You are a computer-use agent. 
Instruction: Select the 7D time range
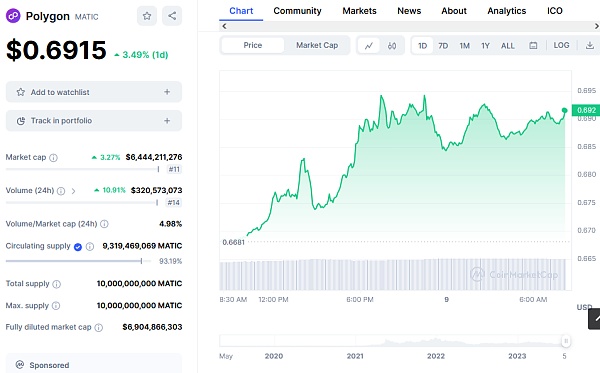pos(443,46)
